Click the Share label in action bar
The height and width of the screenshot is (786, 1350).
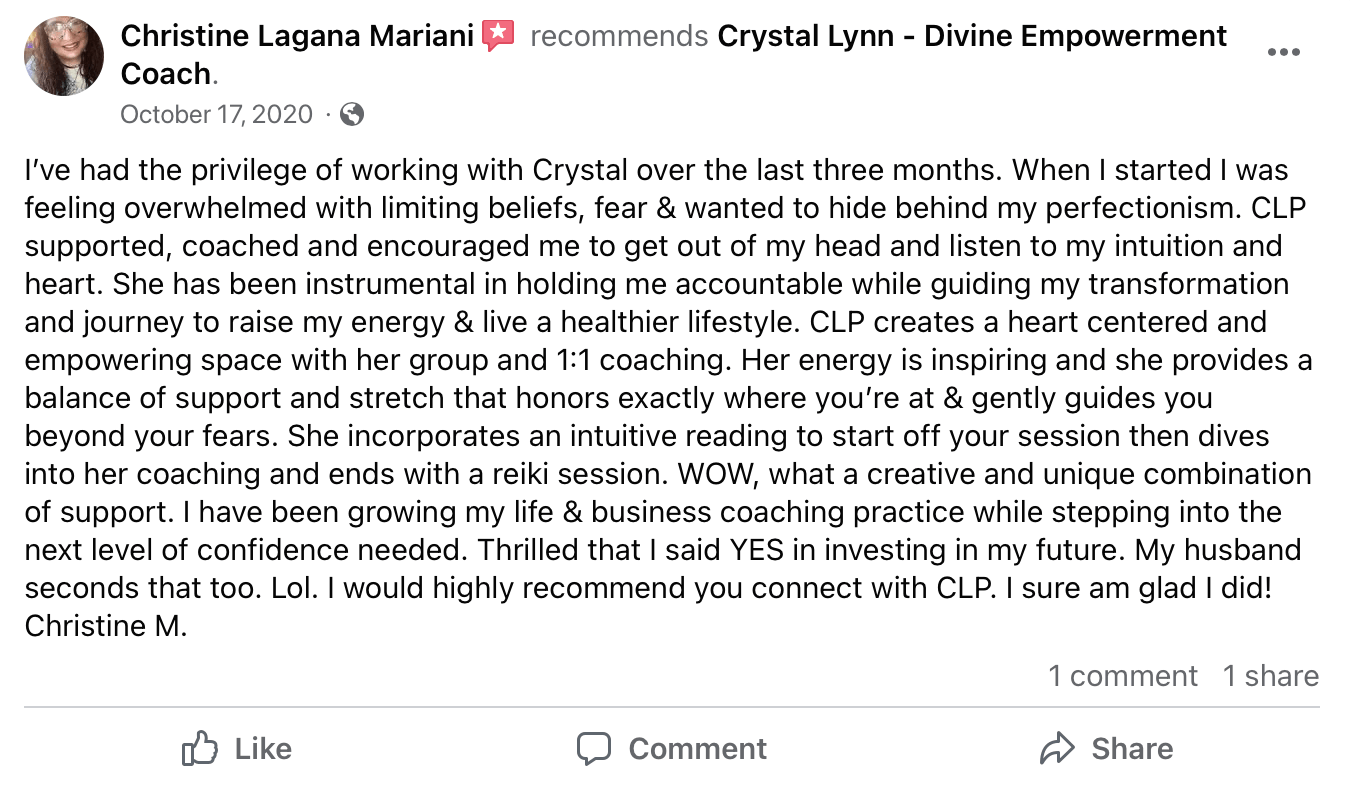click(x=1132, y=748)
